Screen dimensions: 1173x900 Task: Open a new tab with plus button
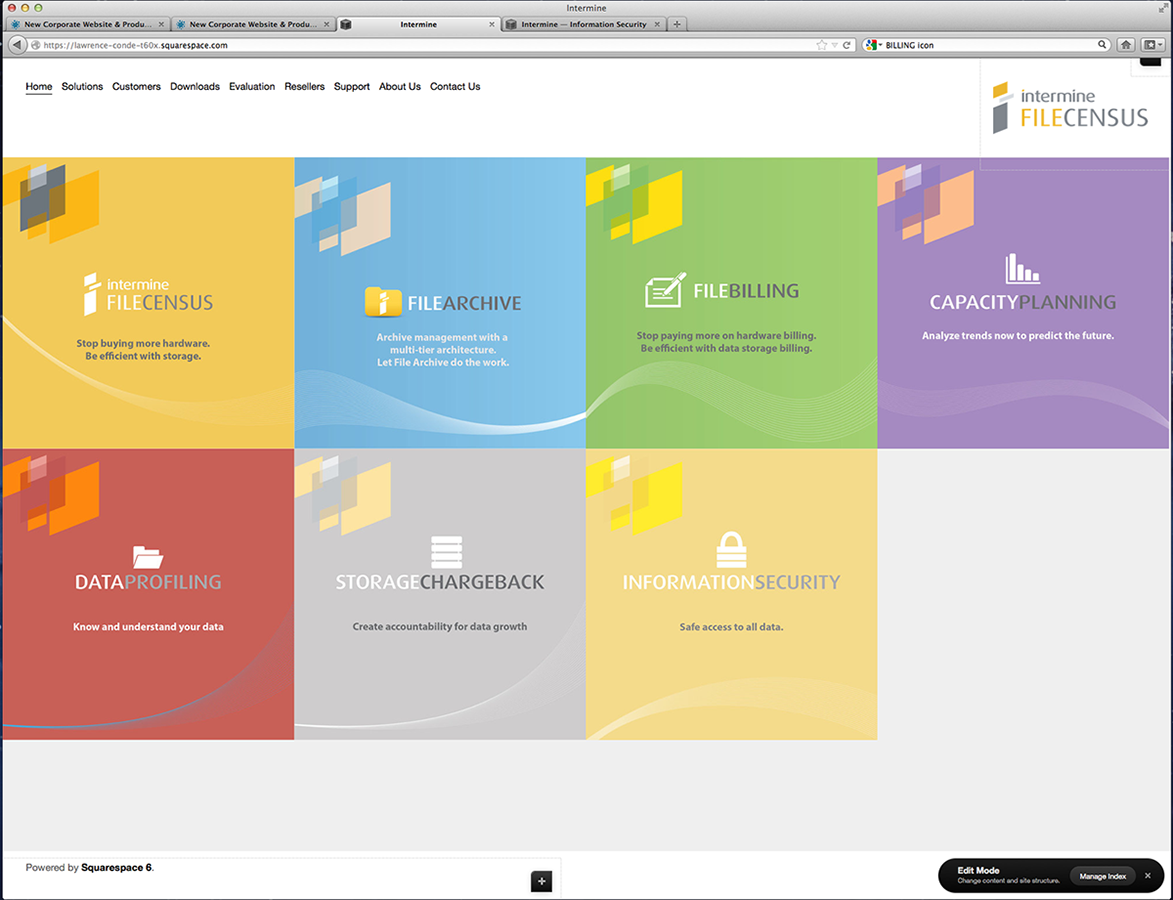point(676,24)
